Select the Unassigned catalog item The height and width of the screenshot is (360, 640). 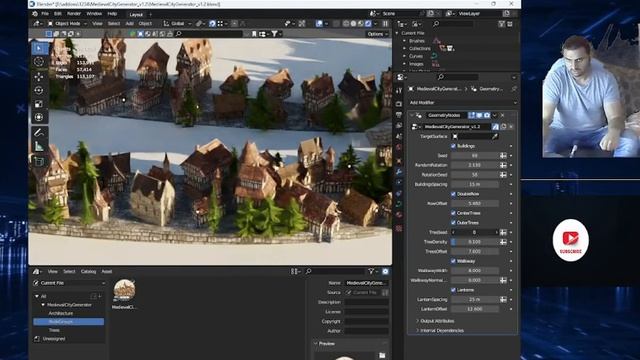coord(53,339)
